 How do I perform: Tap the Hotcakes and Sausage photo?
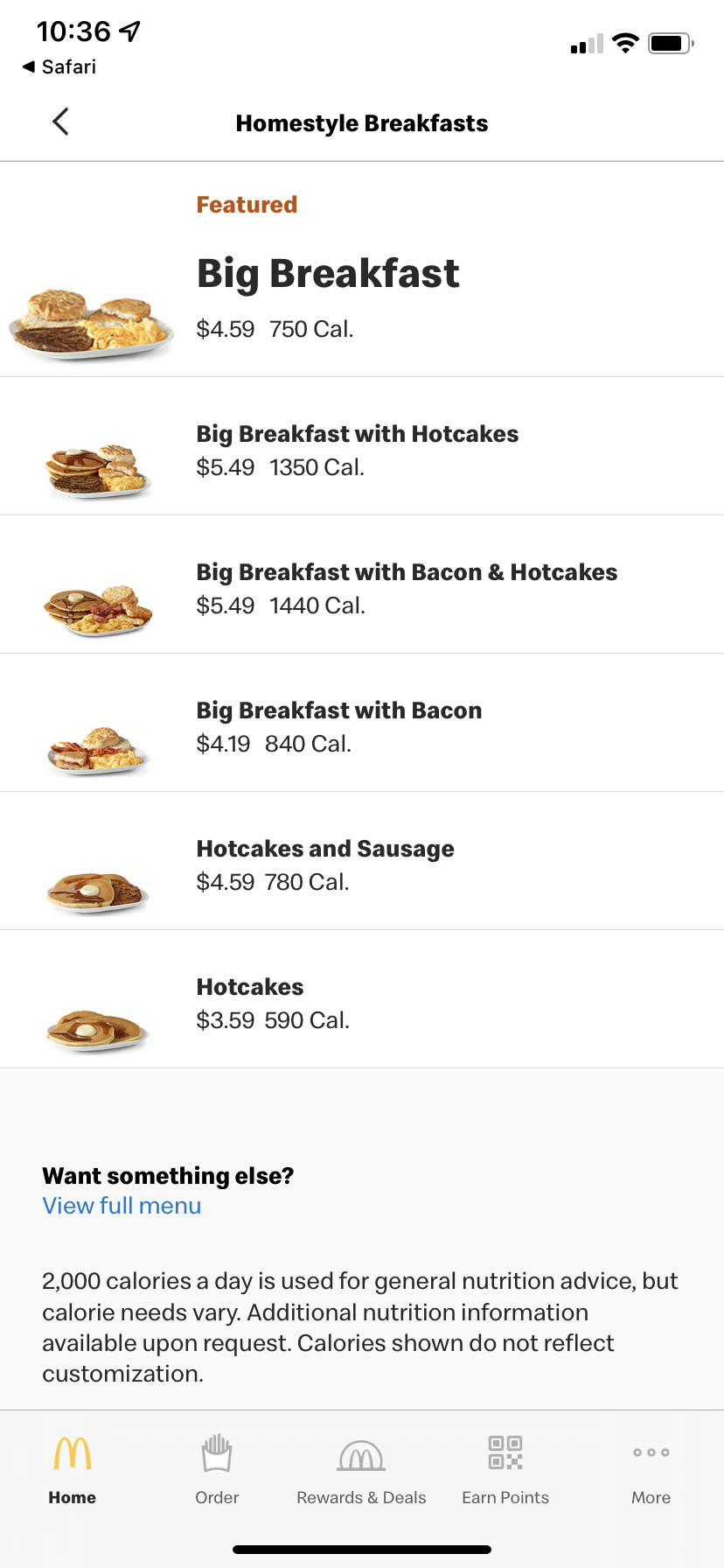pyautogui.click(x=98, y=891)
